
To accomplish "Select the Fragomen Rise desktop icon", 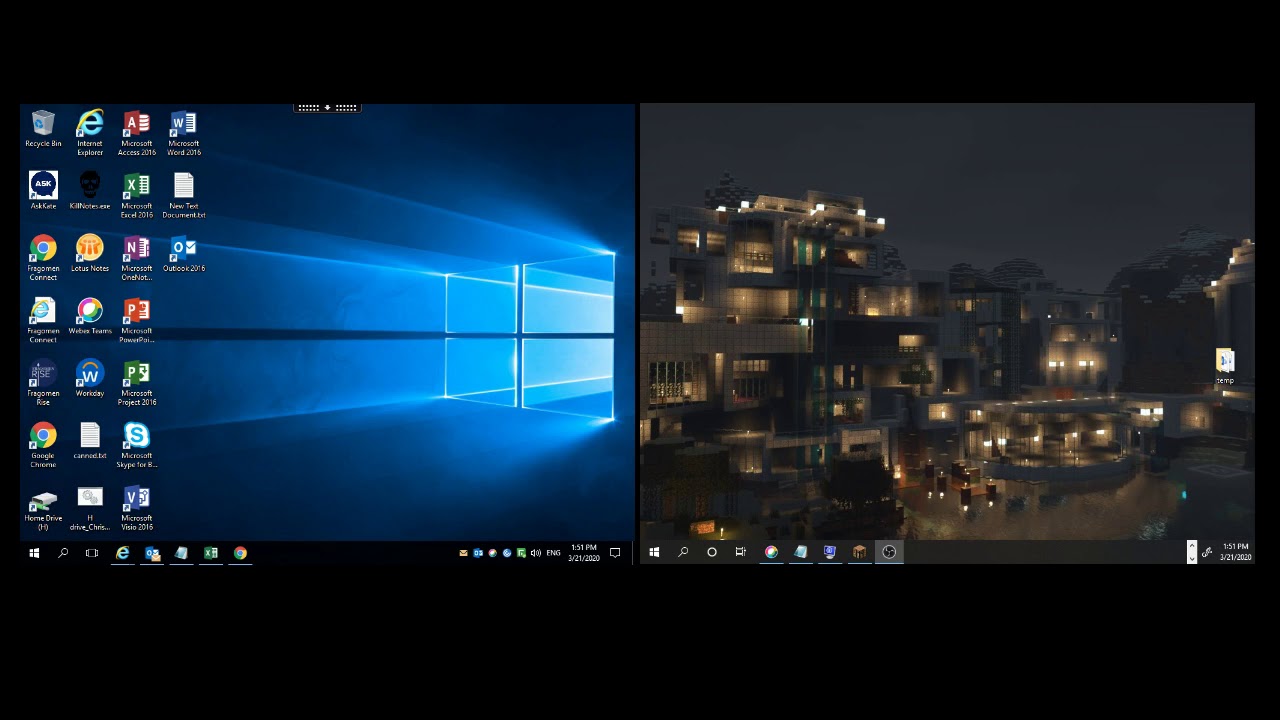I will [x=43, y=383].
